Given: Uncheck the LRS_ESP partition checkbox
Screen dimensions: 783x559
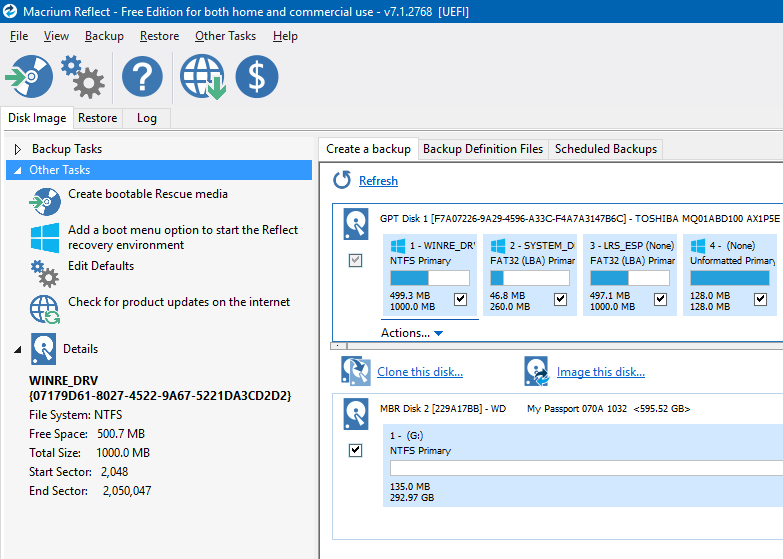Looking at the screenshot, I should pos(660,299).
